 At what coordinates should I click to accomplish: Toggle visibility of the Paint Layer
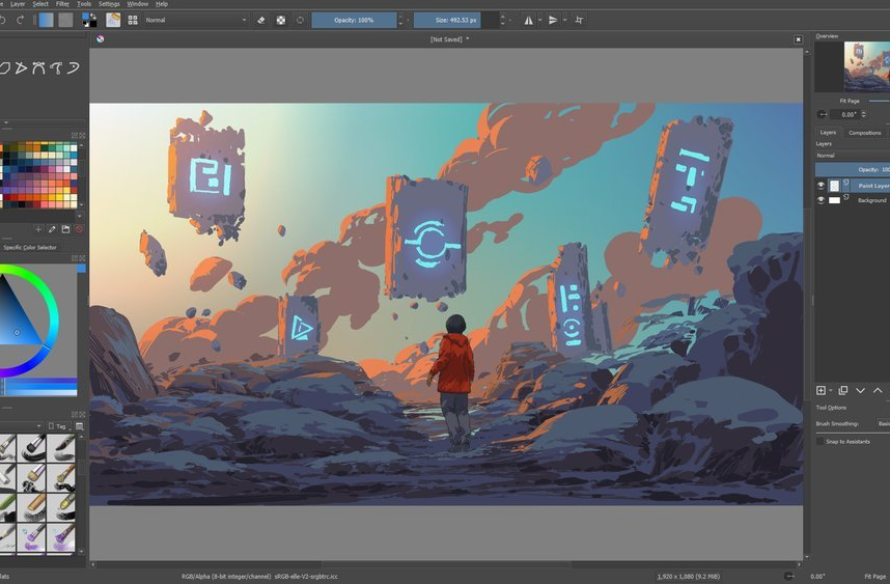(x=821, y=184)
